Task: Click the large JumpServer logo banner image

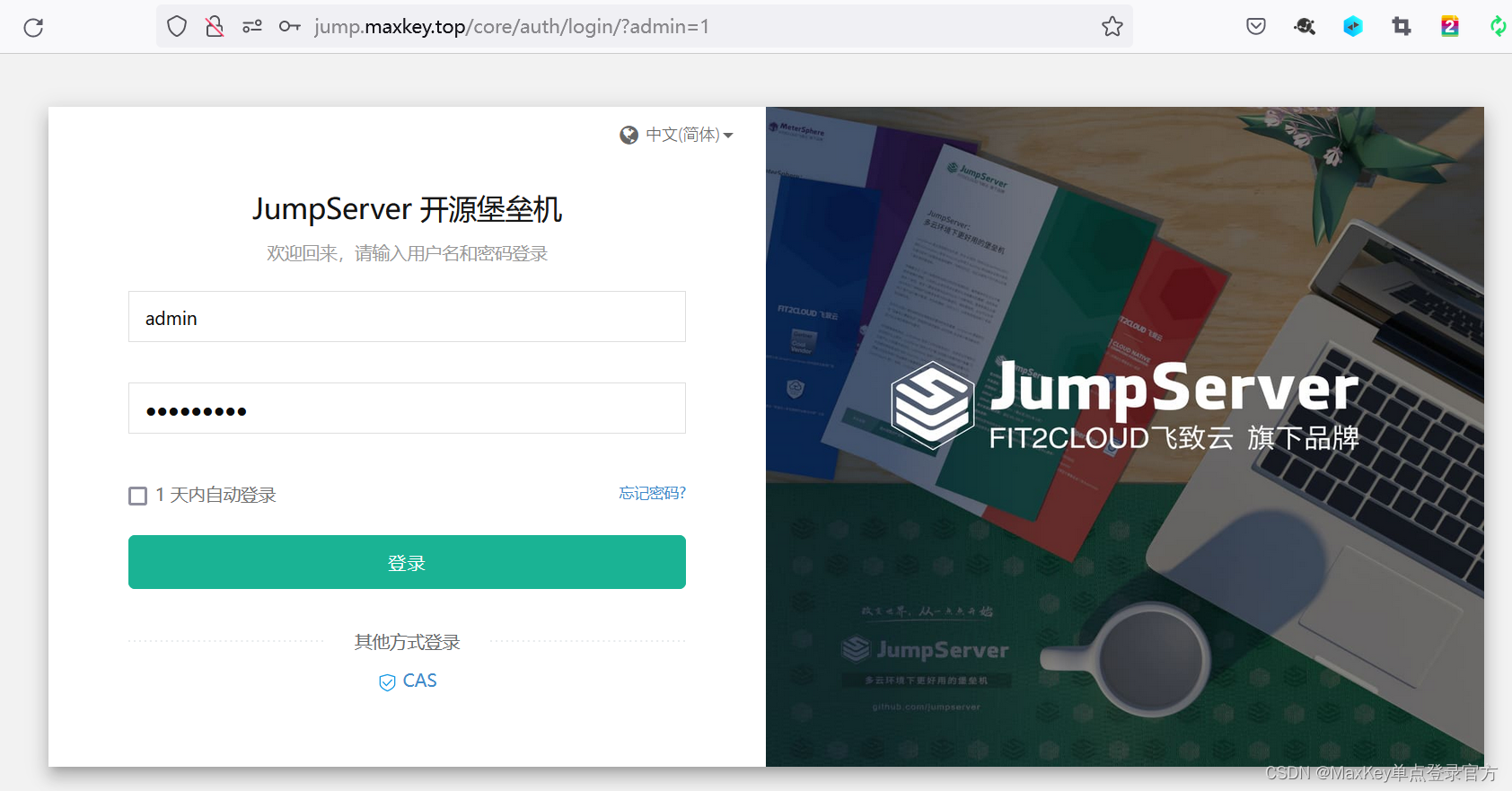Action: 1125,404
